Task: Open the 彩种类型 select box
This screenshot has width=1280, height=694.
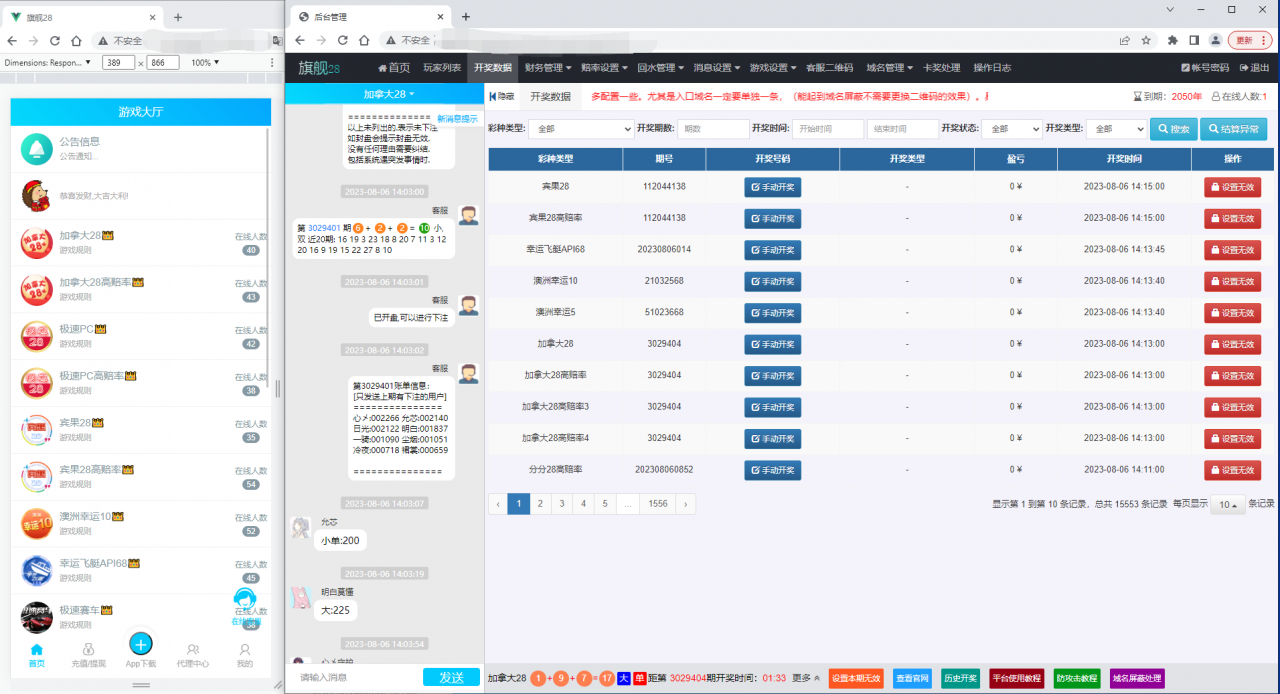Action: pos(581,129)
